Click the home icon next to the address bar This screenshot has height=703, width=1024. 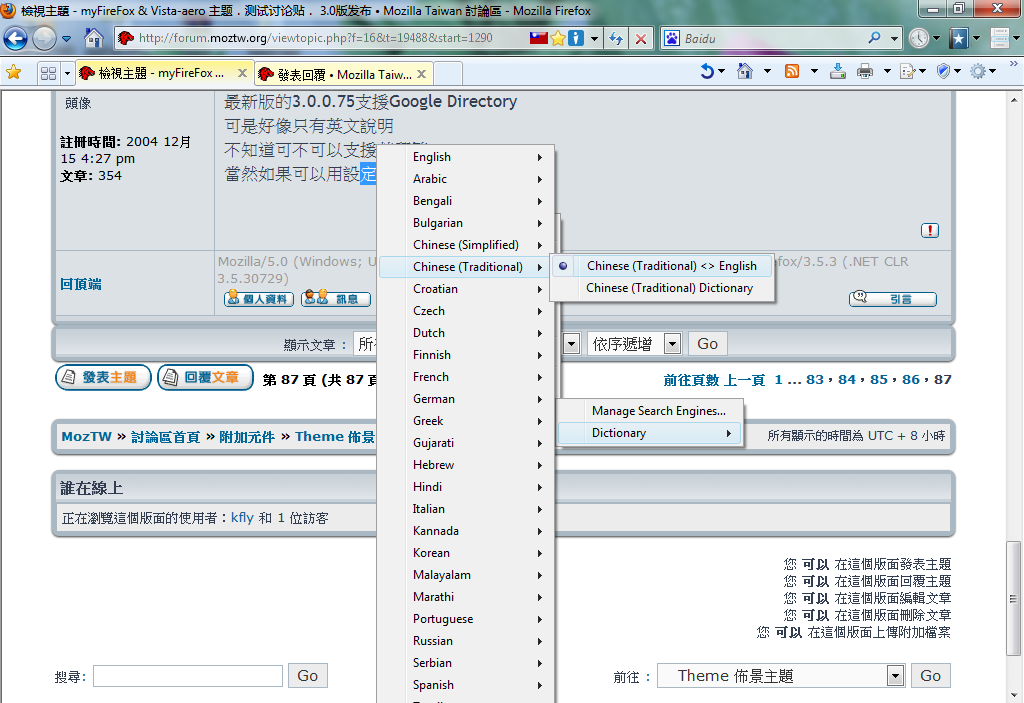93,39
